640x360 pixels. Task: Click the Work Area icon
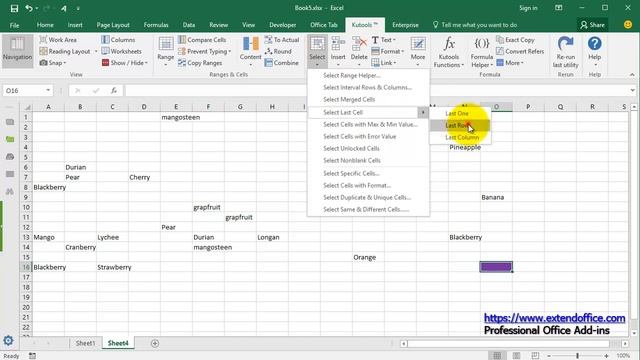point(43,40)
